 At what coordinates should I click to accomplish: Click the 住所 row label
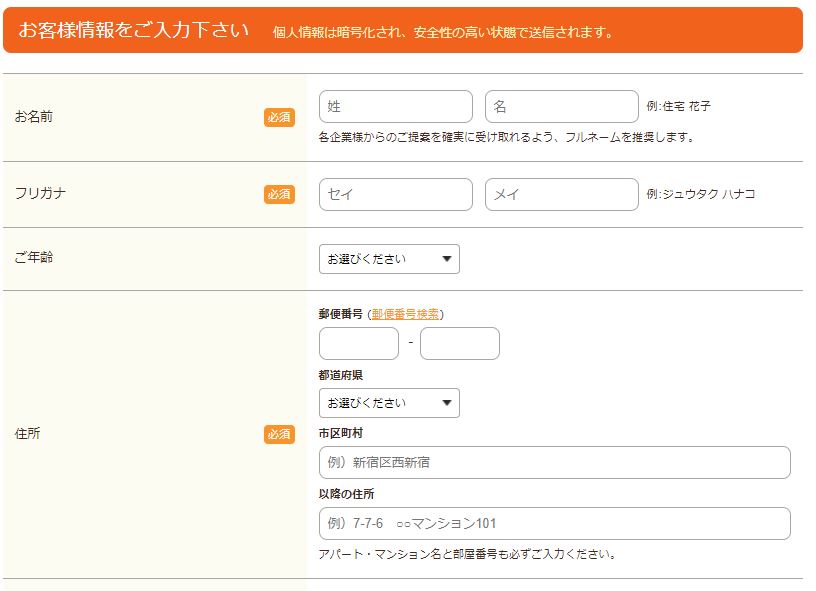(x=28, y=434)
